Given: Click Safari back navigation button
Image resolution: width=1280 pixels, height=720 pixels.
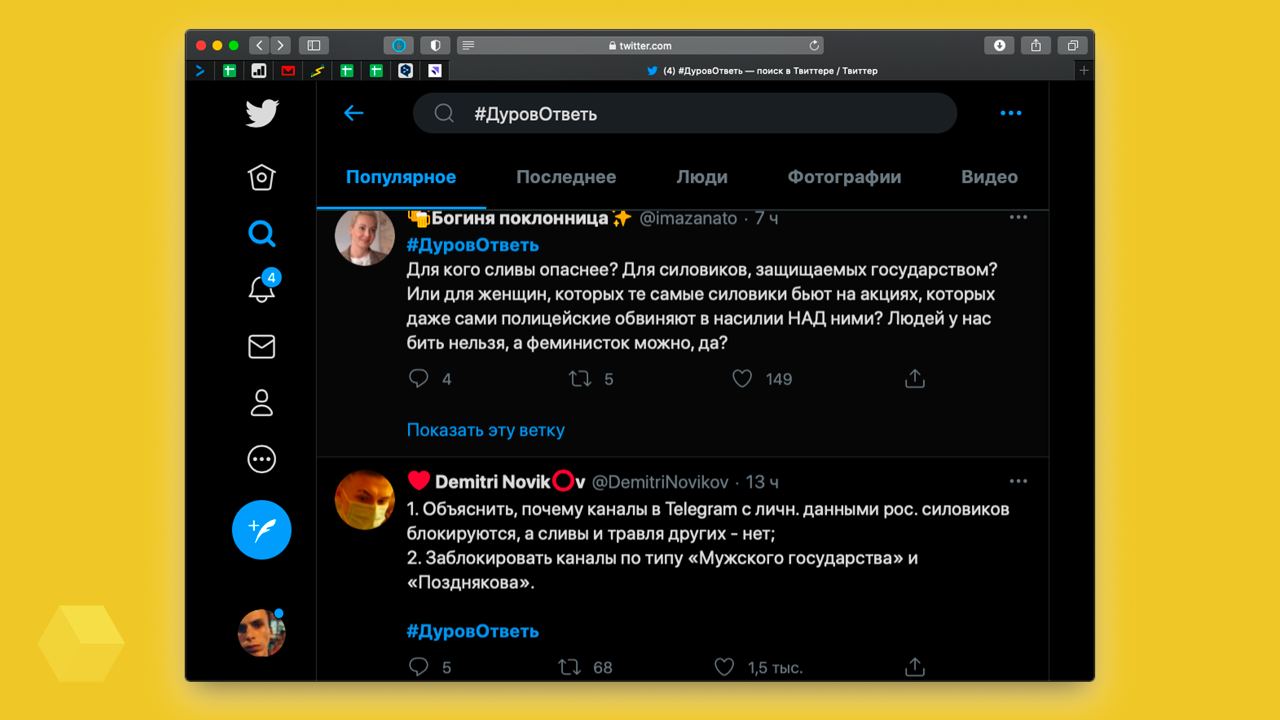Looking at the screenshot, I should [259, 45].
